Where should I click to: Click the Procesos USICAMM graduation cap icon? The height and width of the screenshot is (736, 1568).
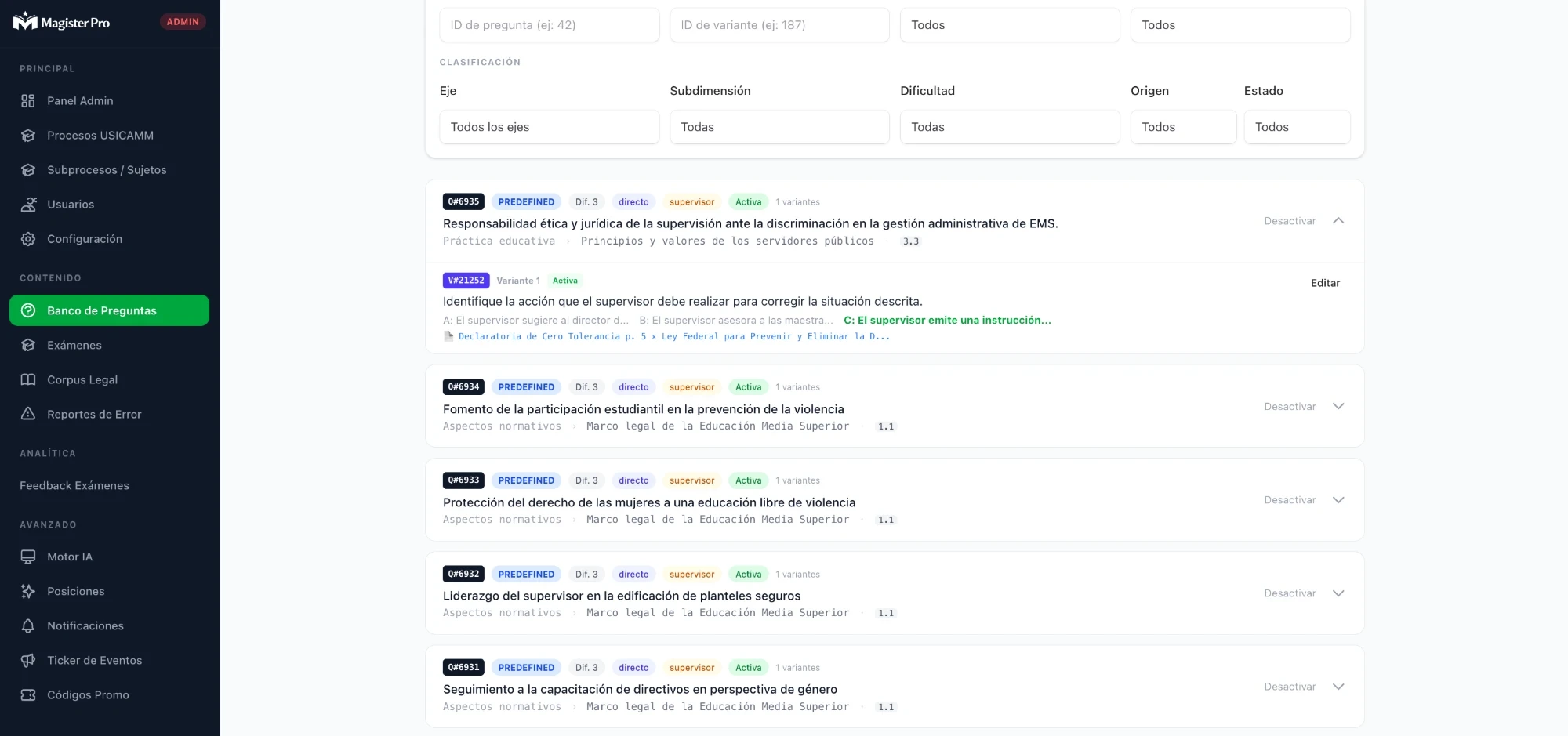[x=28, y=135]
